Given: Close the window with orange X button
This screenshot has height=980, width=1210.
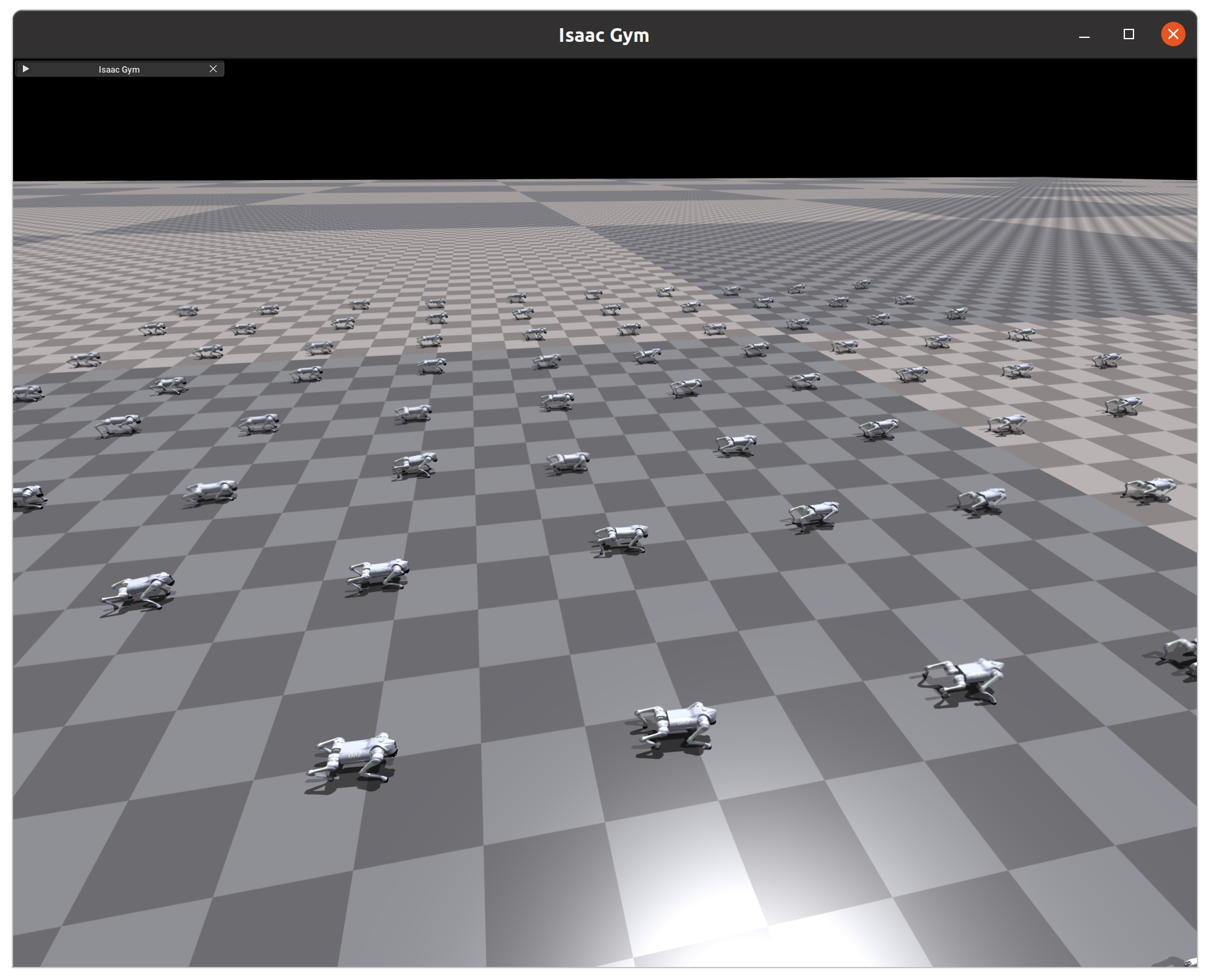Looking at the screenshot, I should click(x=1173, y=35).
